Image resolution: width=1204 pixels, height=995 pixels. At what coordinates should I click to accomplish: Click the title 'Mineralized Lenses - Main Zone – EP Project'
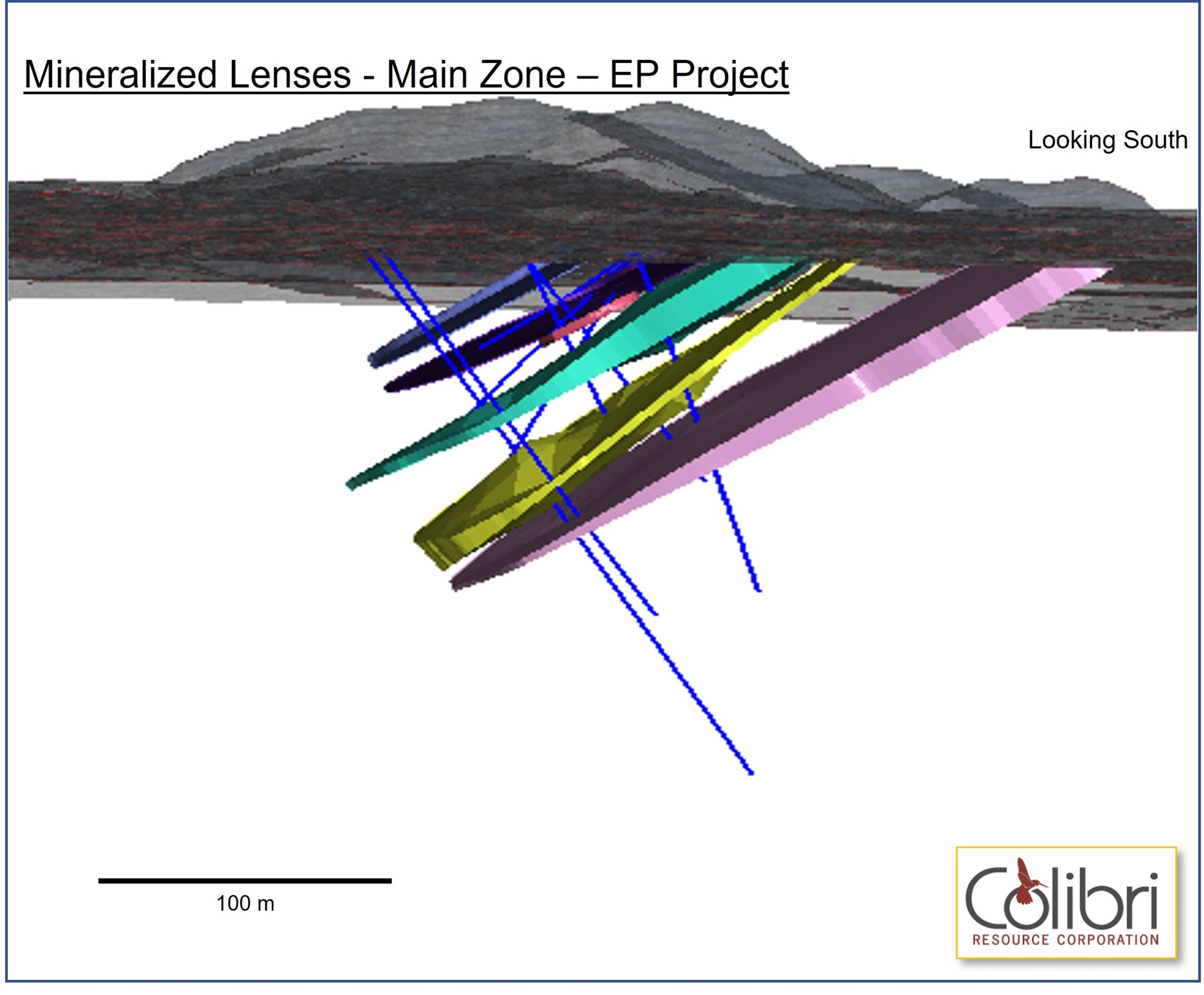406,74
